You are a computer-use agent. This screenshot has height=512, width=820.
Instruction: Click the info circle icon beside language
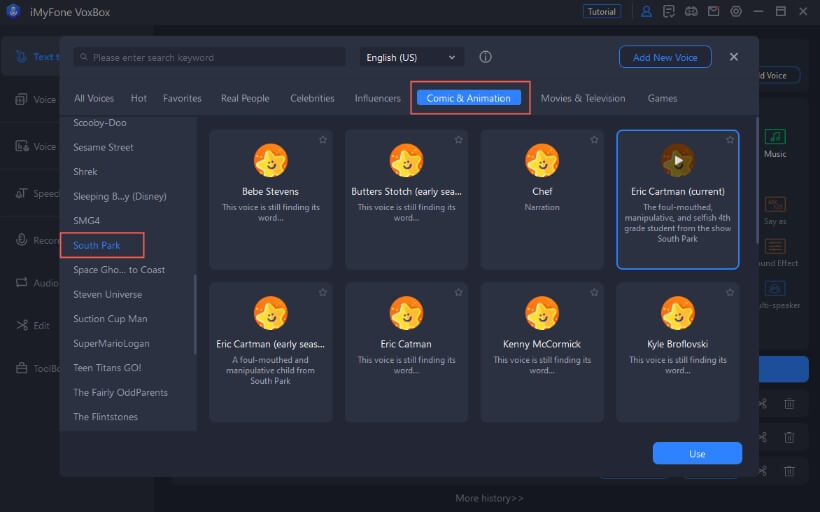point(485,57)
